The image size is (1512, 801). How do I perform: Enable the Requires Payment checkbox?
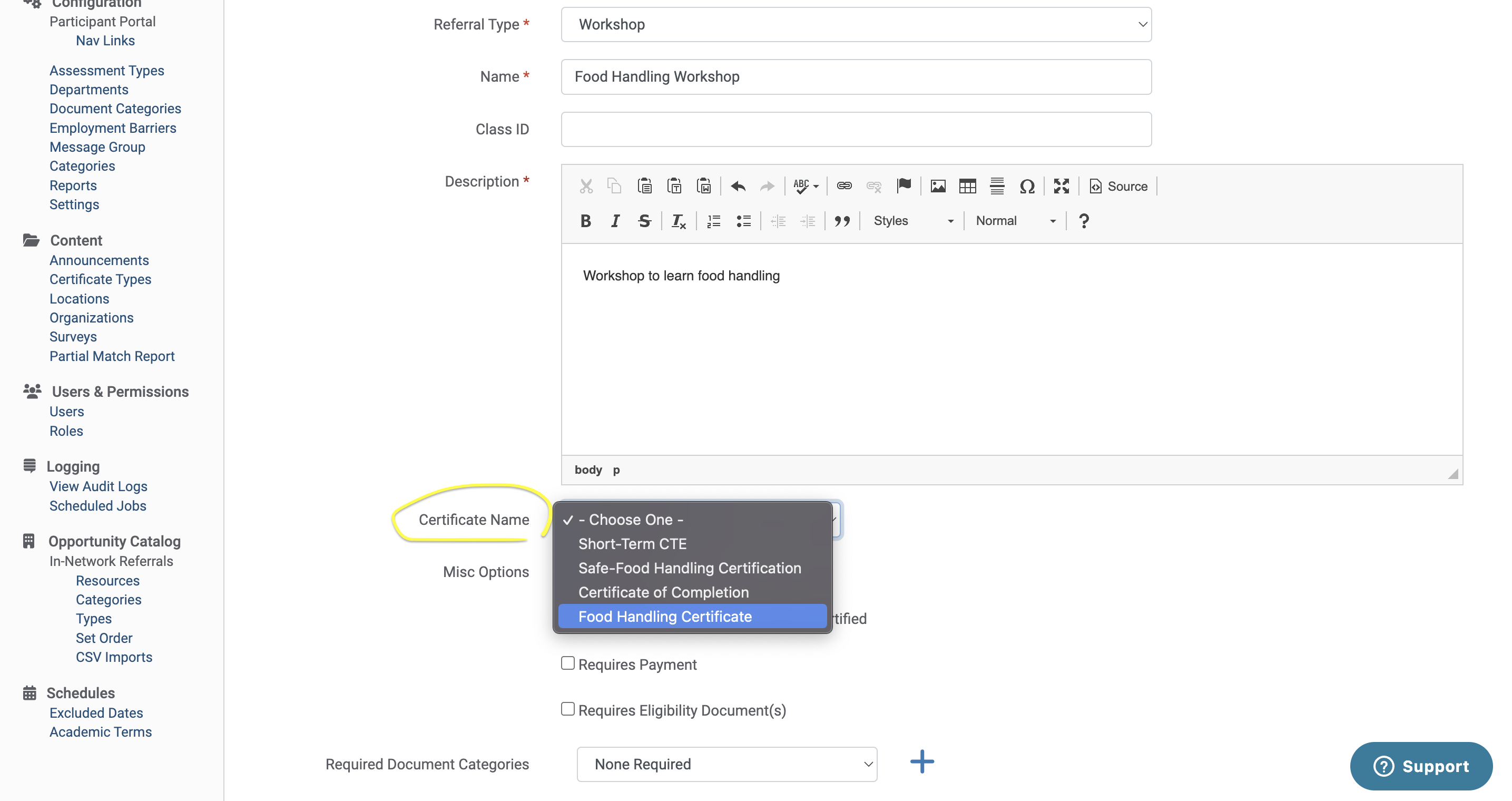(x=567, y=663)
